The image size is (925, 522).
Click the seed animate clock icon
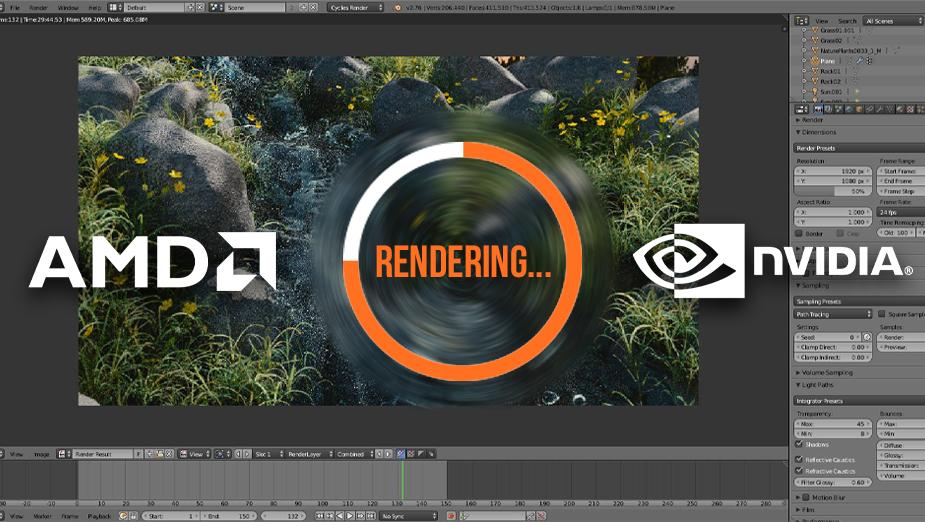tap(867, 337)
